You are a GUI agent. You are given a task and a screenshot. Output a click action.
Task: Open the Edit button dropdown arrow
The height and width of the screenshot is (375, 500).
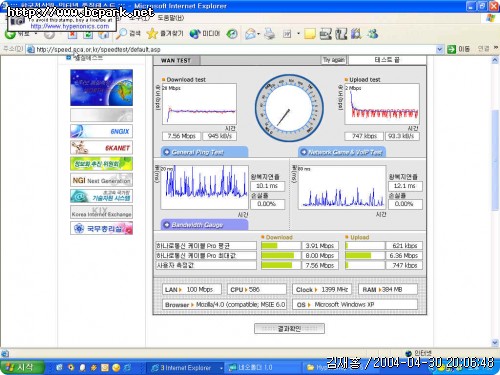pyautogui.click(x=298, y=33)
